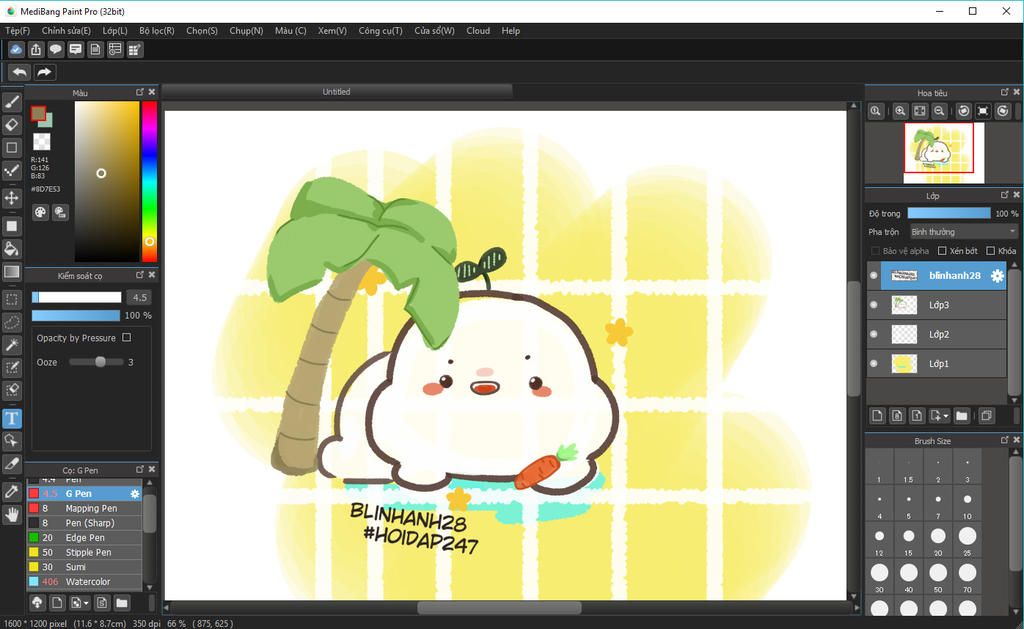Open the palette icon in color panel
This screenshot has height=629, width=1024.
pos(40,212)
